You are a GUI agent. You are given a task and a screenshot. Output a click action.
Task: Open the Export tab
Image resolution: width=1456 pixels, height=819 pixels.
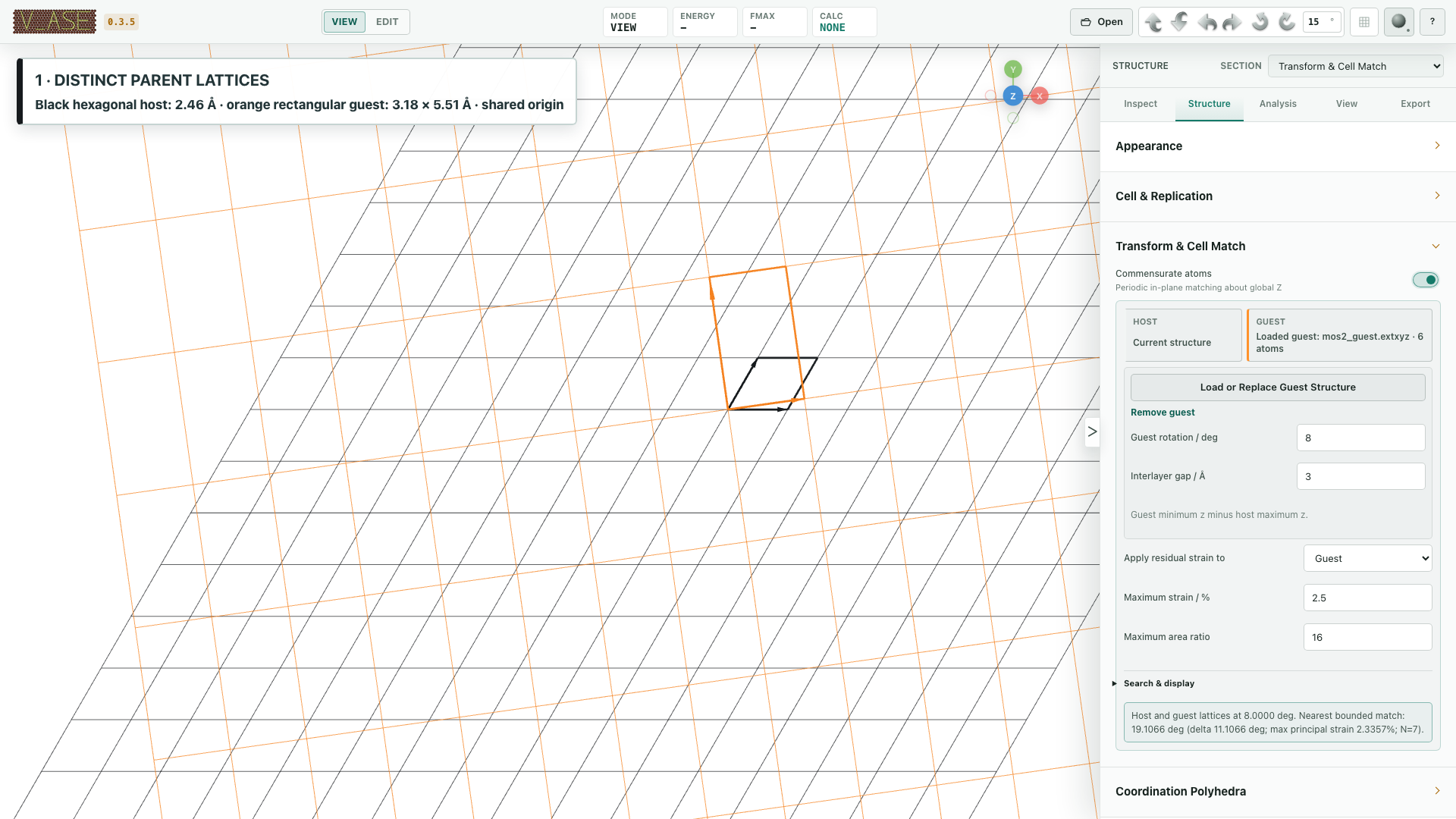(x=1415, y=104)
